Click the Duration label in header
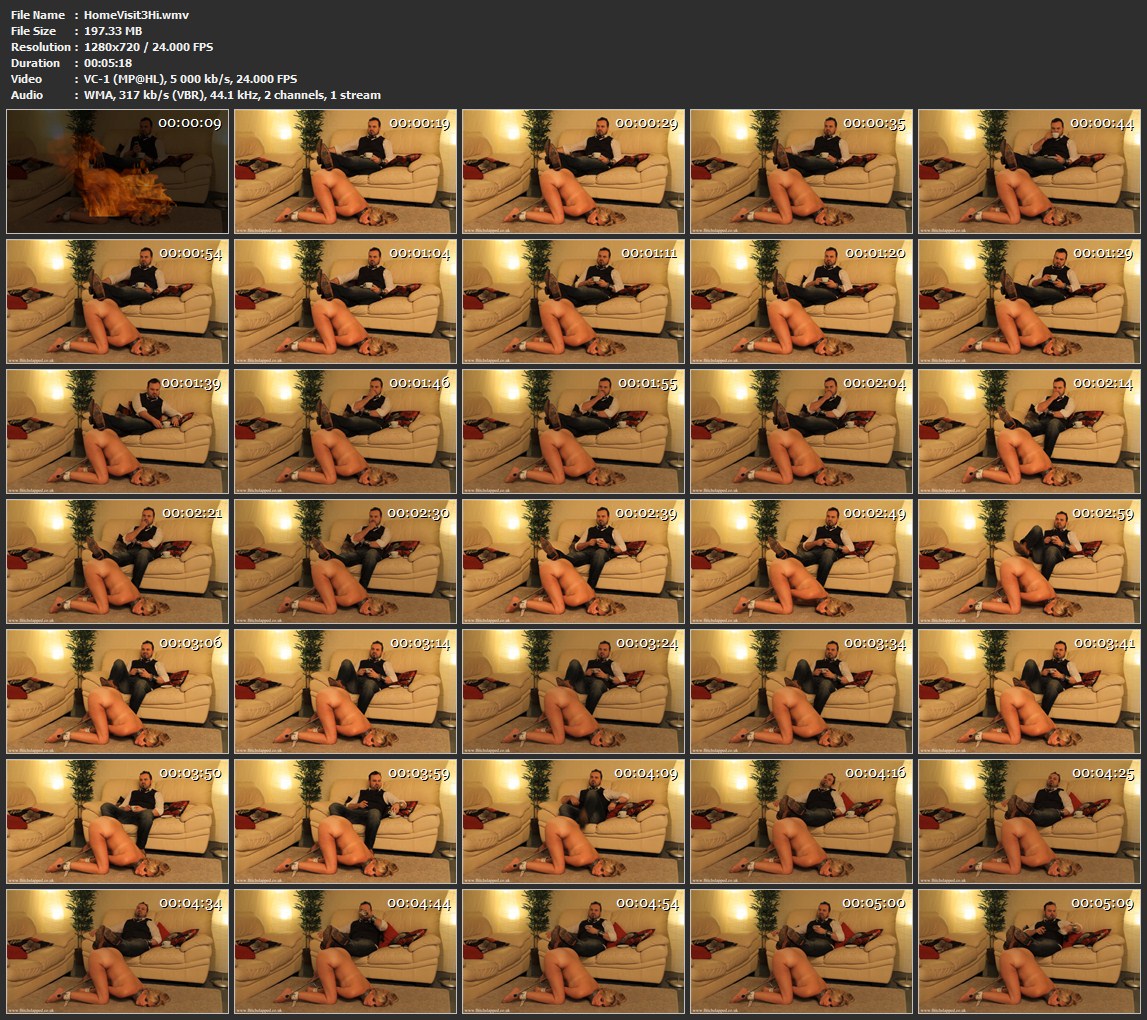Image resolution: width=1147 pixels, height=1020 pixels. [x=35, y=63]
